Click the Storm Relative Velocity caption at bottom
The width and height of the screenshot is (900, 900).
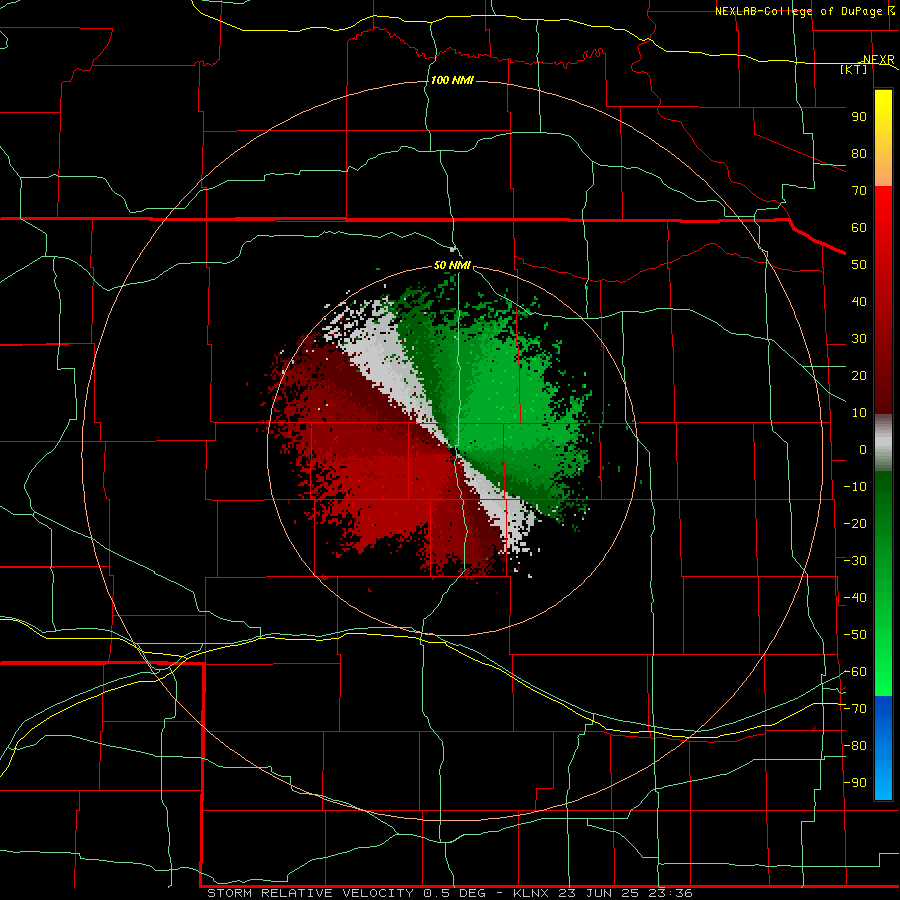coord(449,893)
